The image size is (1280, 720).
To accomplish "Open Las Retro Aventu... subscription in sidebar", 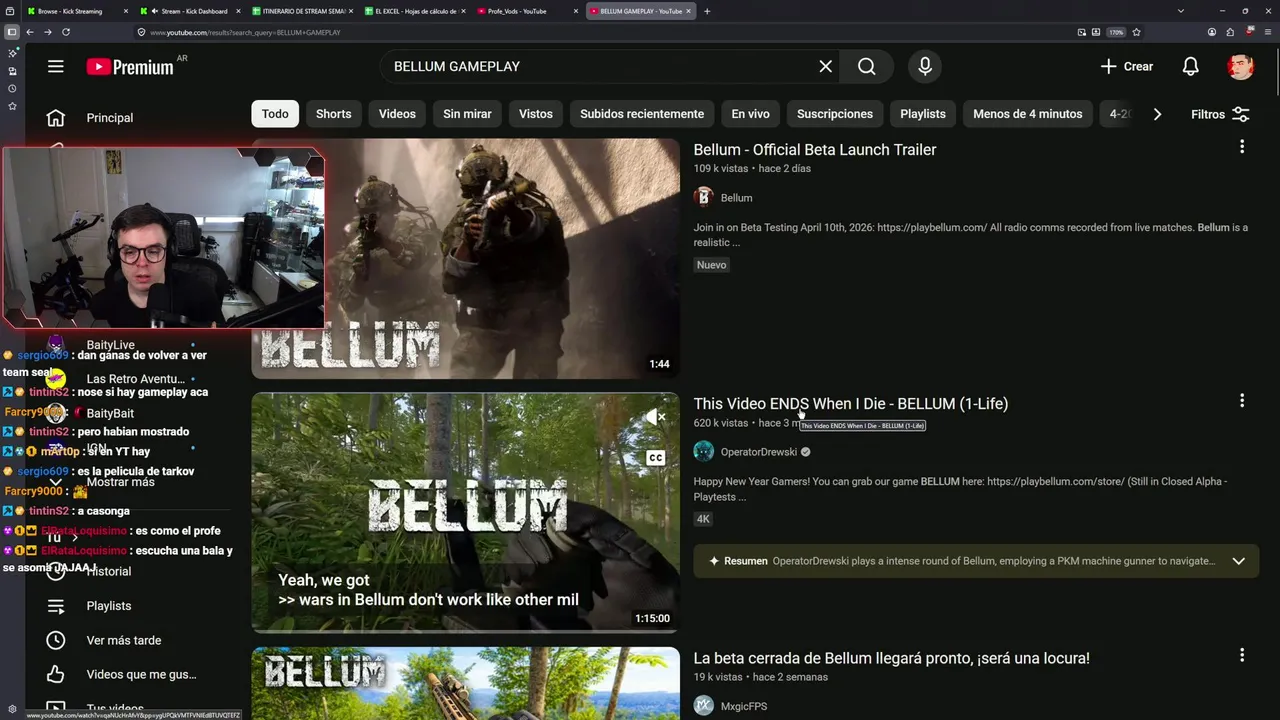I will pyautogui.click(x=135, y=379).
